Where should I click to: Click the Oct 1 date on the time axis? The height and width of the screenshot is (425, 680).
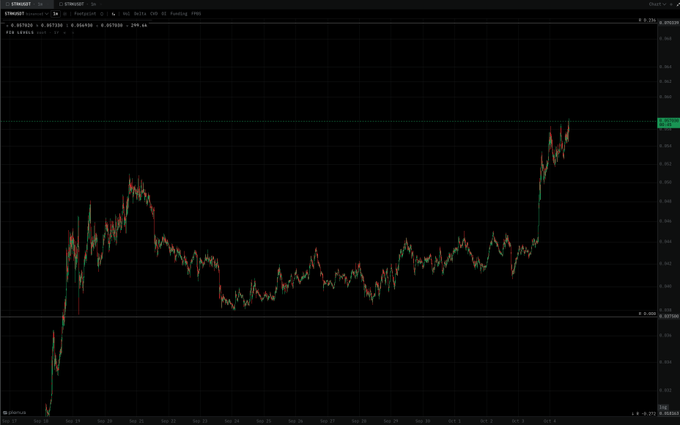454,421
